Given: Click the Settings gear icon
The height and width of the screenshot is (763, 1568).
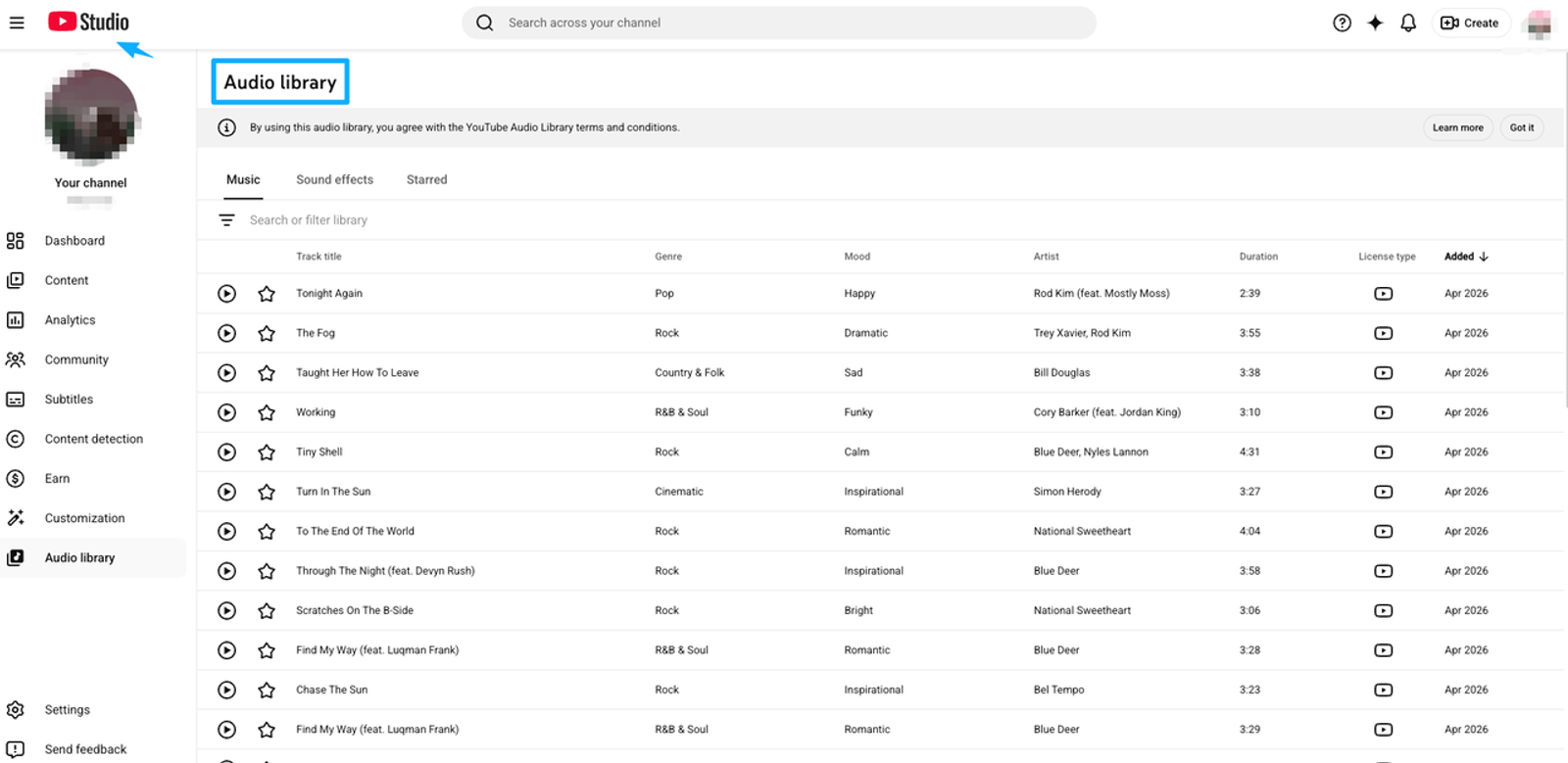Looking at the screenshot, I should tap(16, 710).
